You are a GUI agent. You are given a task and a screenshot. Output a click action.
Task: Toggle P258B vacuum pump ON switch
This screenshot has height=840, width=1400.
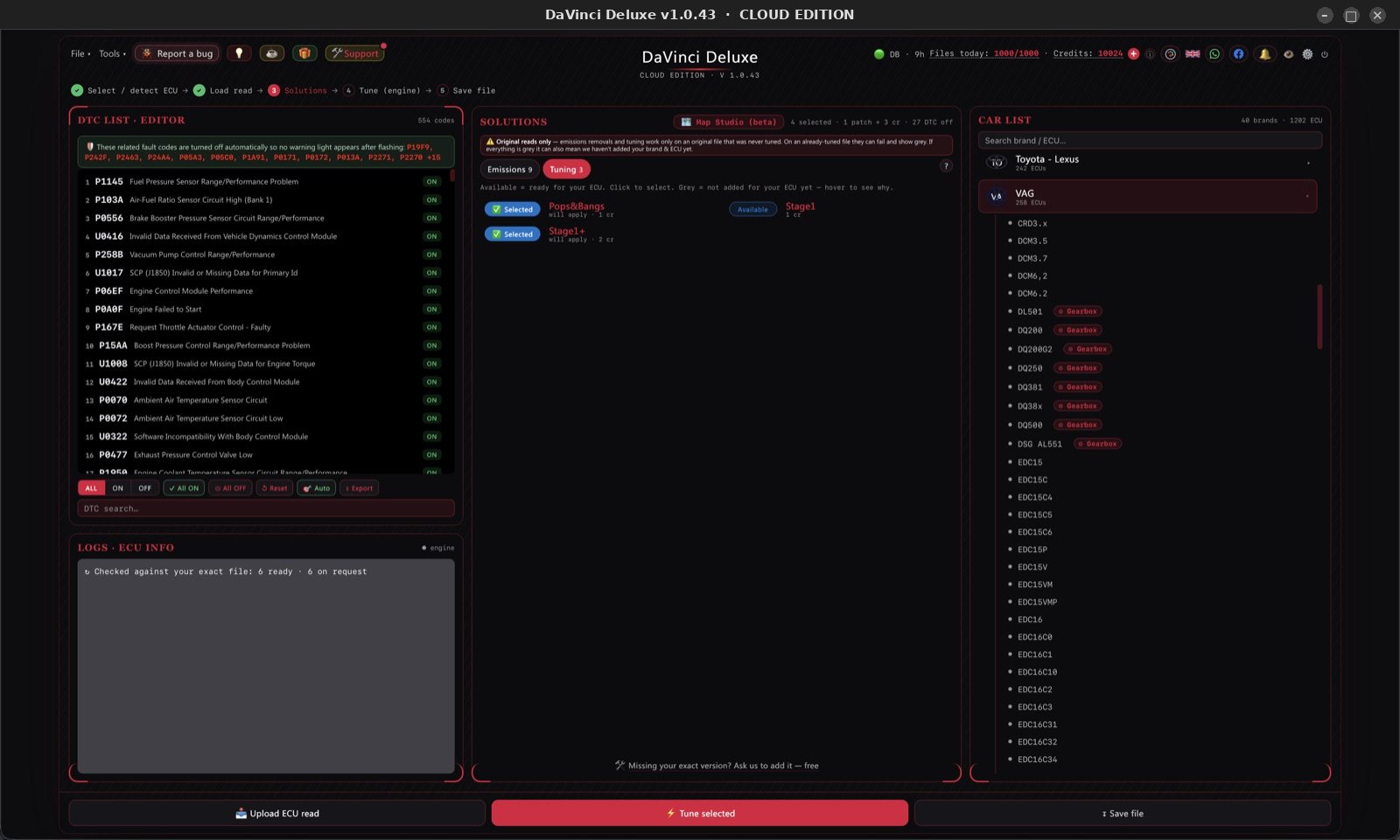tap(431, 255)
